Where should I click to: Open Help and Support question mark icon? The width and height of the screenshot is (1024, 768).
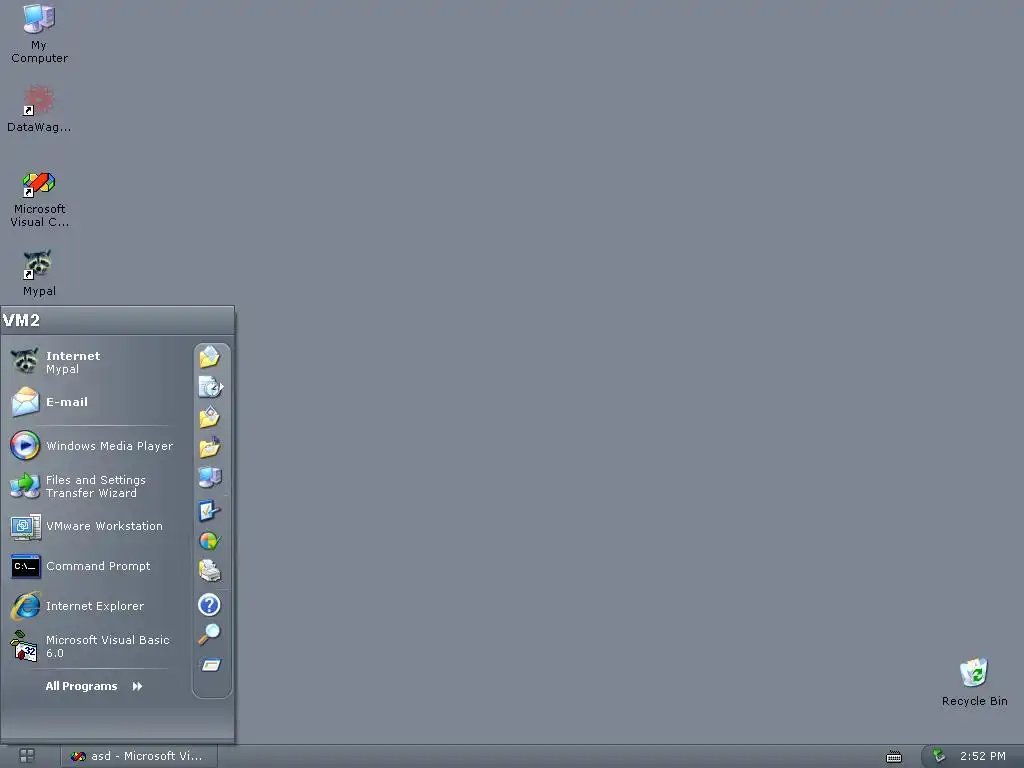tap(209, 605)
